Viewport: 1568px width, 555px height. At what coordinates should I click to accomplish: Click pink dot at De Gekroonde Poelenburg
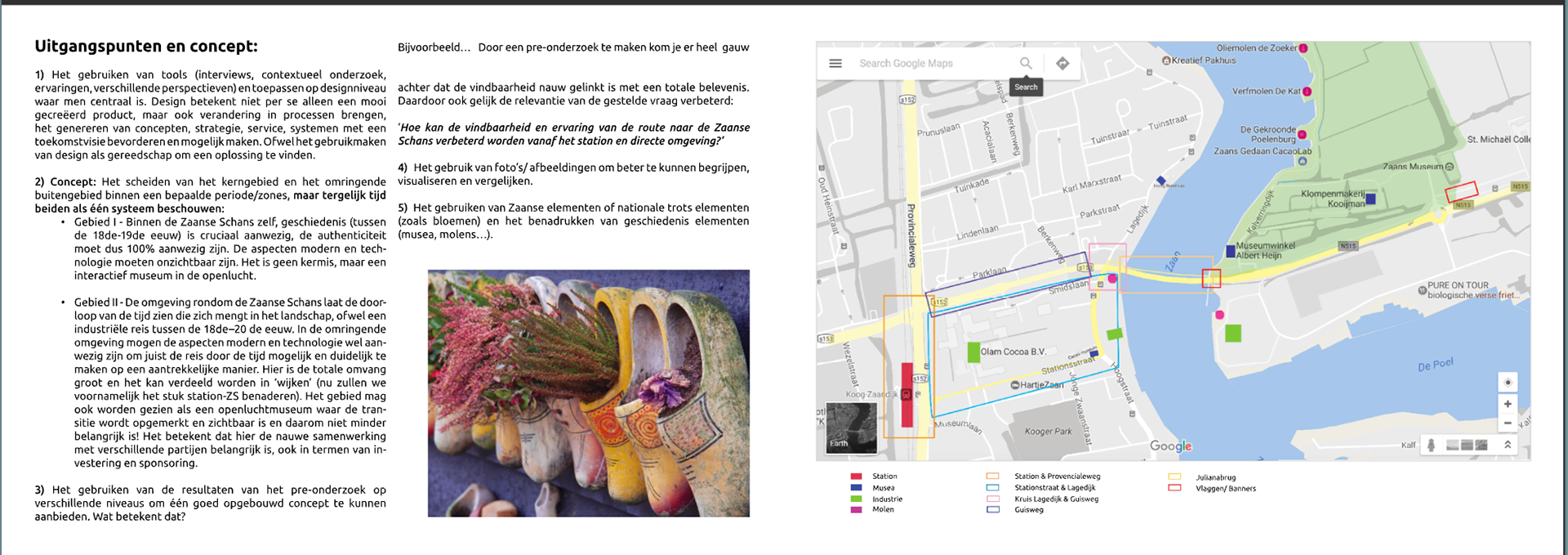1302,135
